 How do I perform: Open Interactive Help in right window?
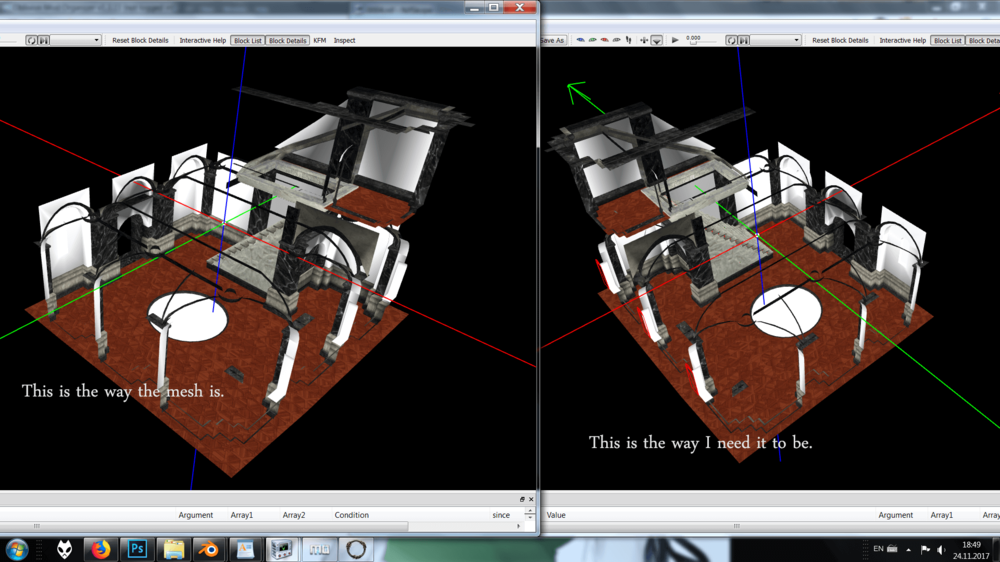(x=902, y=40)
